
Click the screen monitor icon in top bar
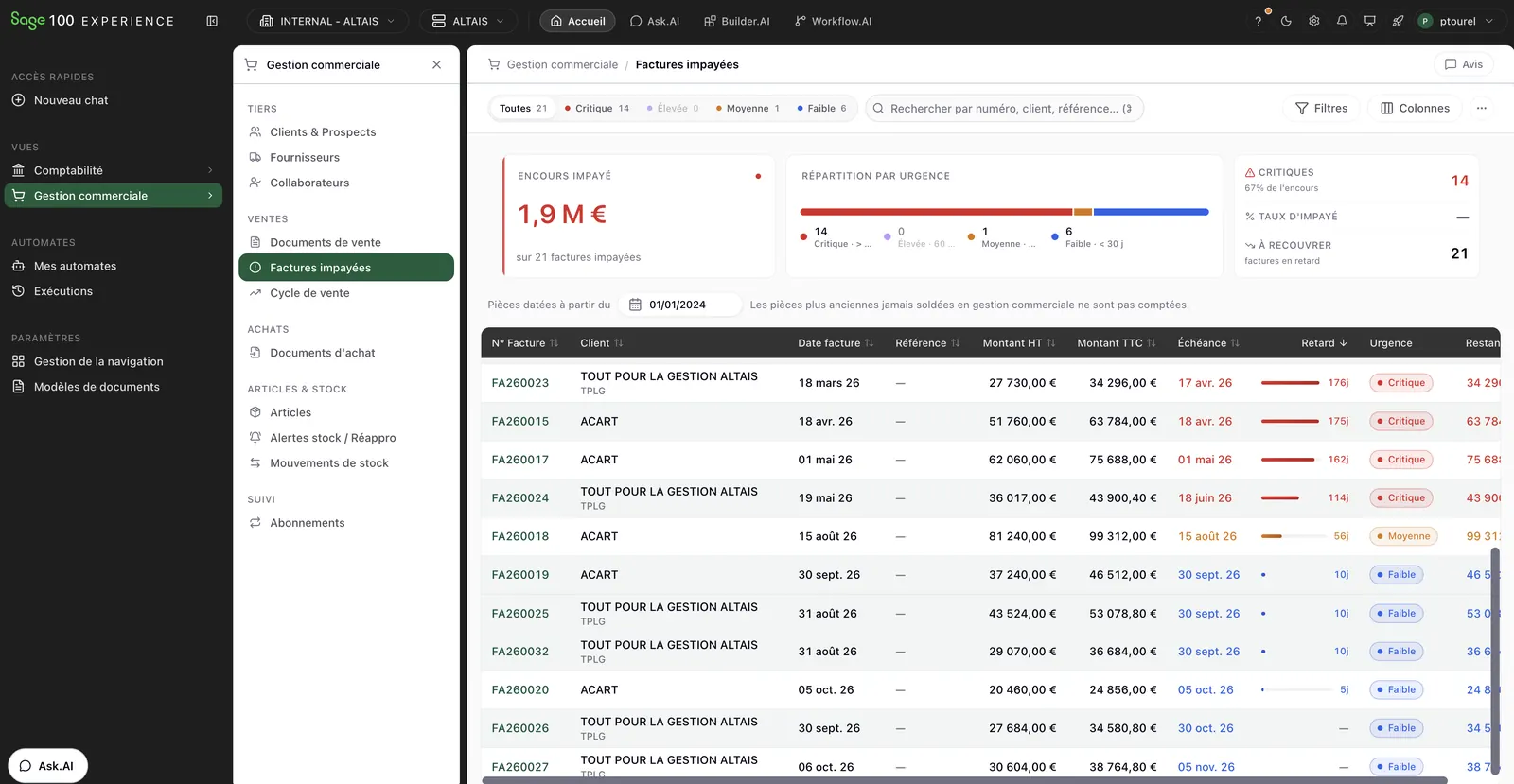[1369, 21]
